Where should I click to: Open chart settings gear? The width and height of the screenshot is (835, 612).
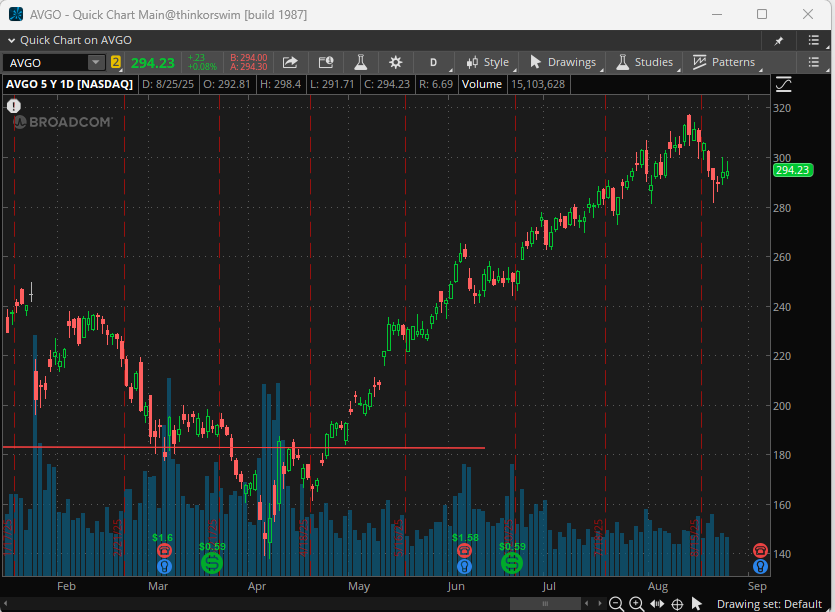point(395,62)
